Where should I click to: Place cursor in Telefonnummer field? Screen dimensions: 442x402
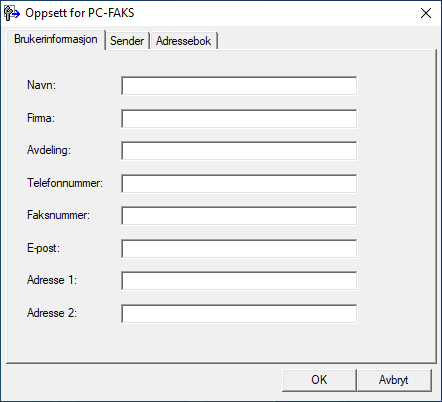pos(239,183)
